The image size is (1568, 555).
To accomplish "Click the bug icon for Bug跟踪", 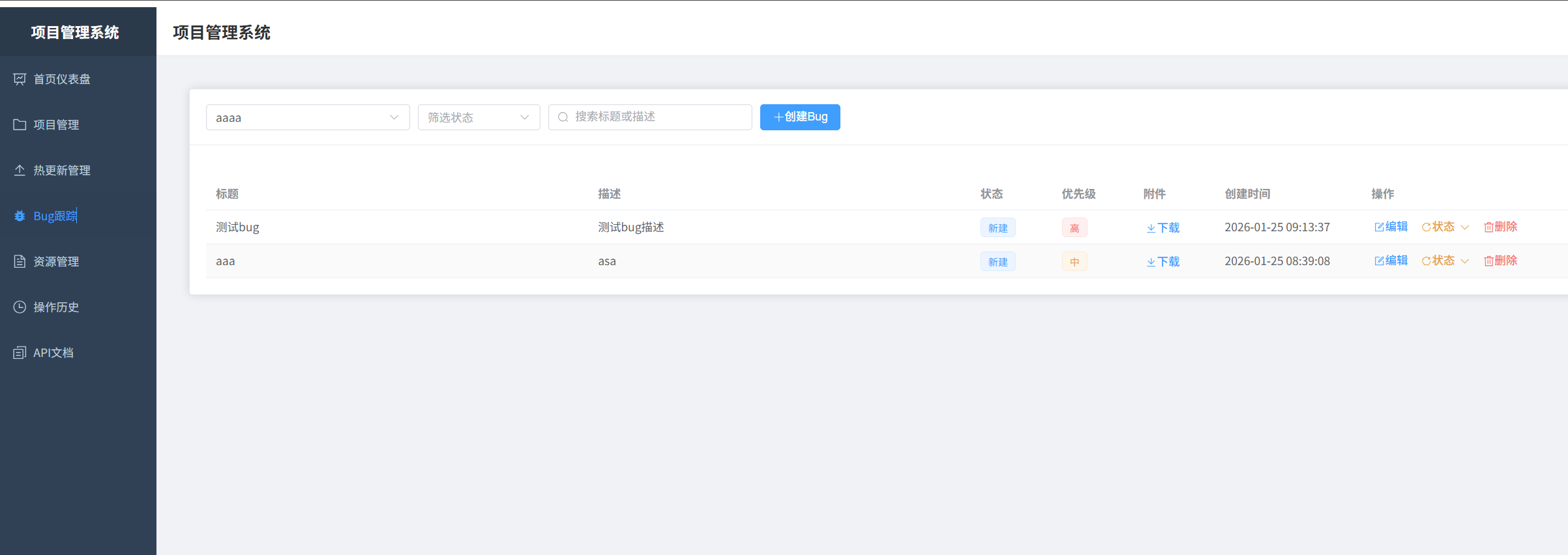I will tap(20, 216).
